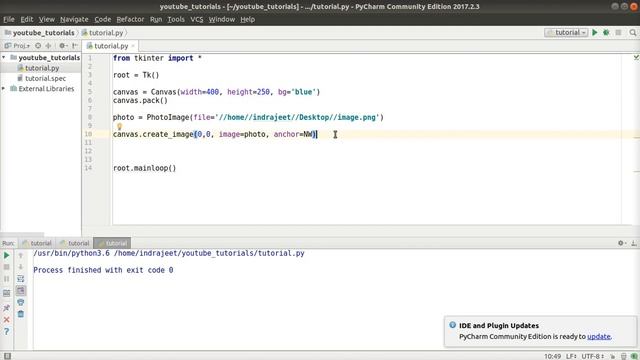Image resolution: width=640 pixels, height=360 pixels.
Task: Open the Run menu
Action: 156,19
